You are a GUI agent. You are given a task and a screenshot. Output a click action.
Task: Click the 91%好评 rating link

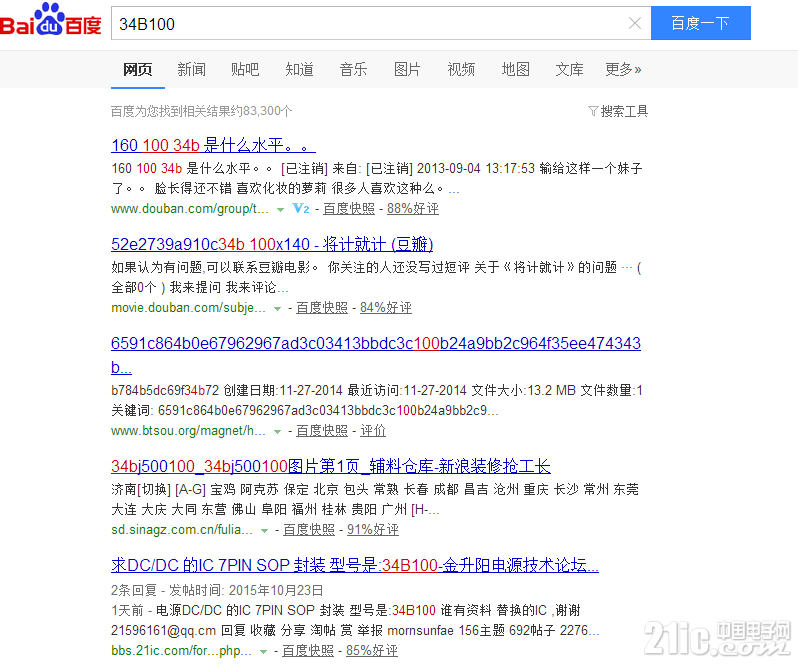(373, 530)
